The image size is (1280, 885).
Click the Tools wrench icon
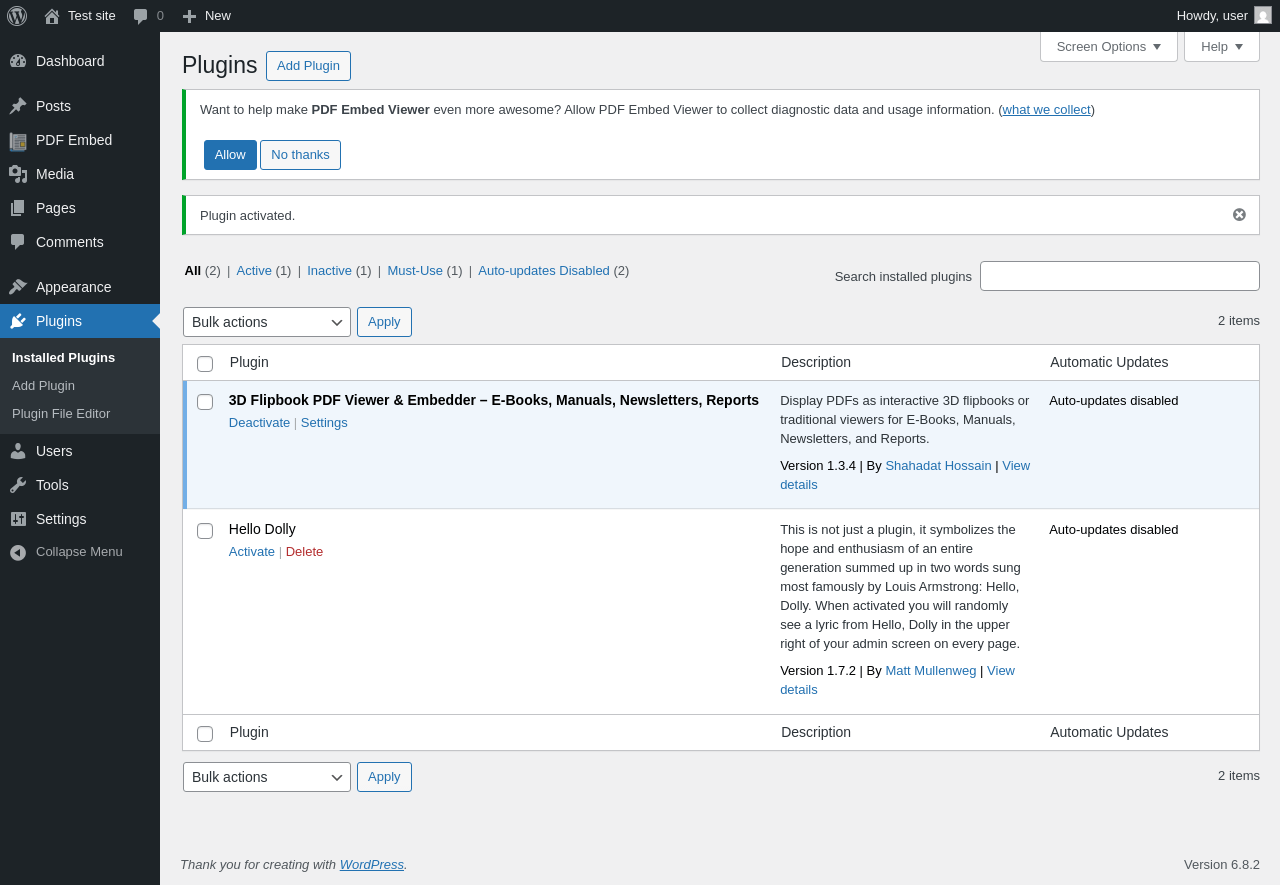pos(18,485)
